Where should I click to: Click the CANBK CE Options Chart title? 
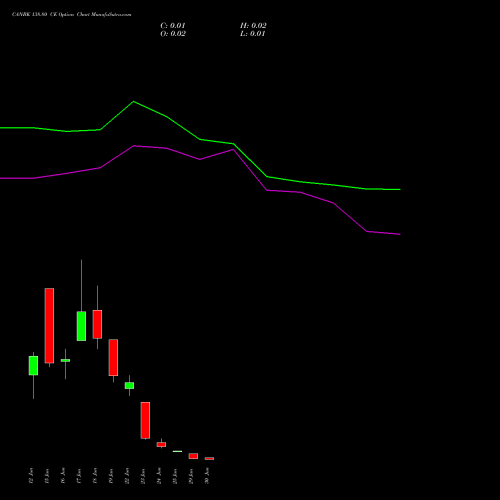pyautogui.click(x=71, y=14)
